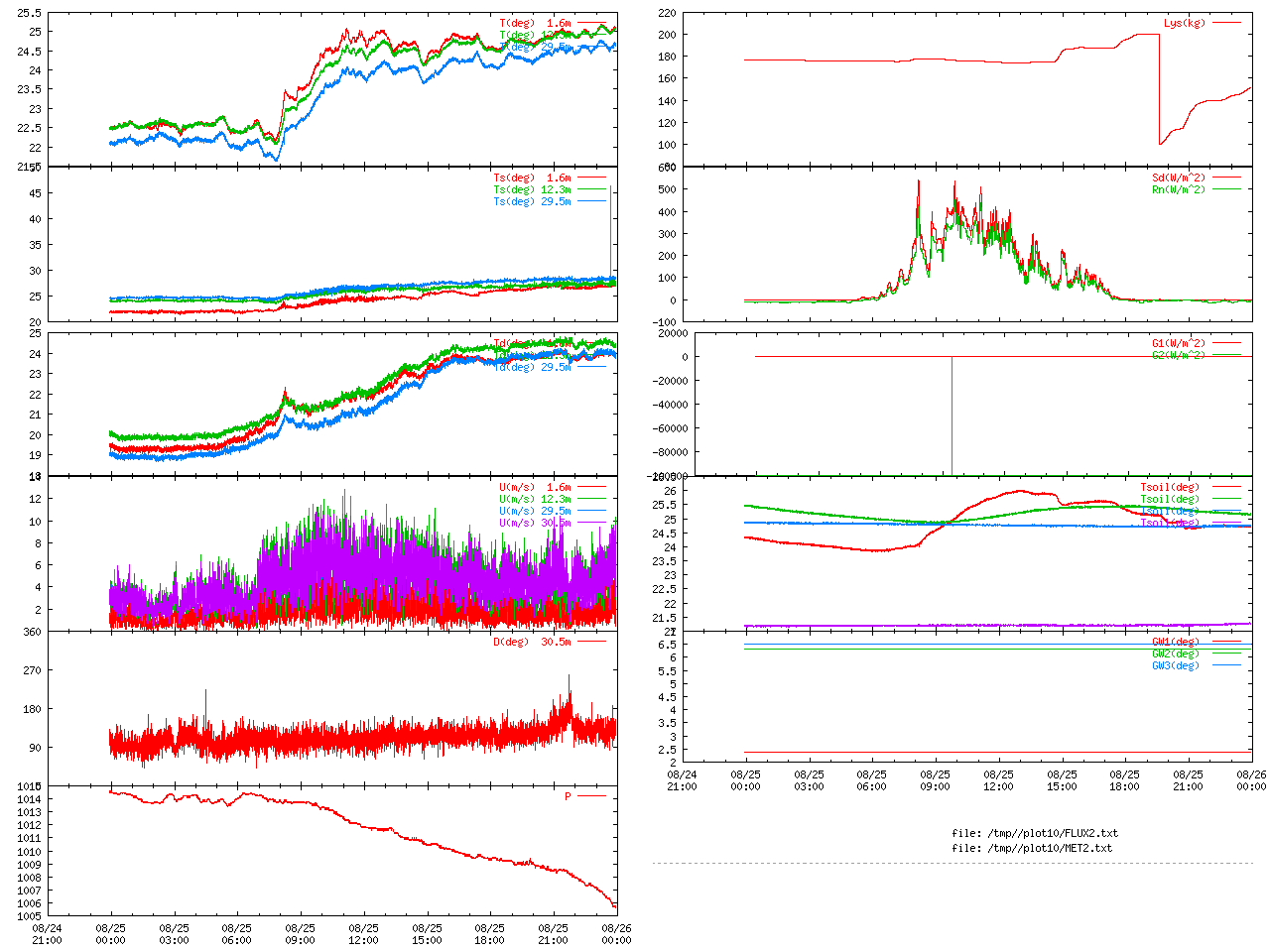Click the Ts(deg) 29.5m legend entry
Viewport: 1270px width, 952px height.
[x=549, y=202]
